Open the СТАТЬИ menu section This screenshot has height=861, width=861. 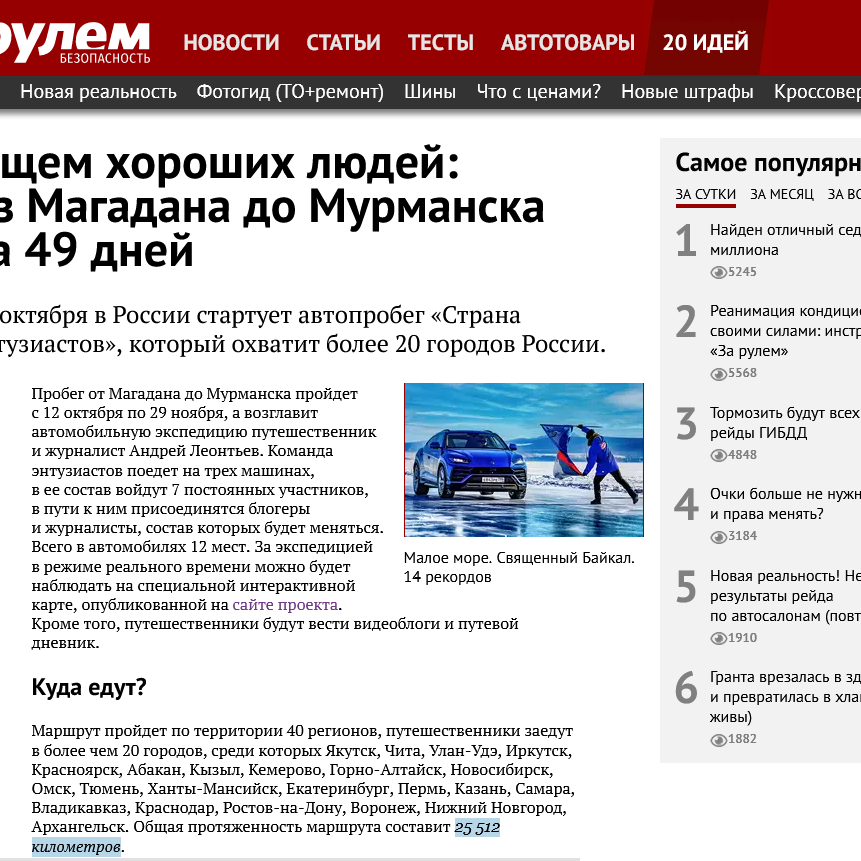(343, 42)
